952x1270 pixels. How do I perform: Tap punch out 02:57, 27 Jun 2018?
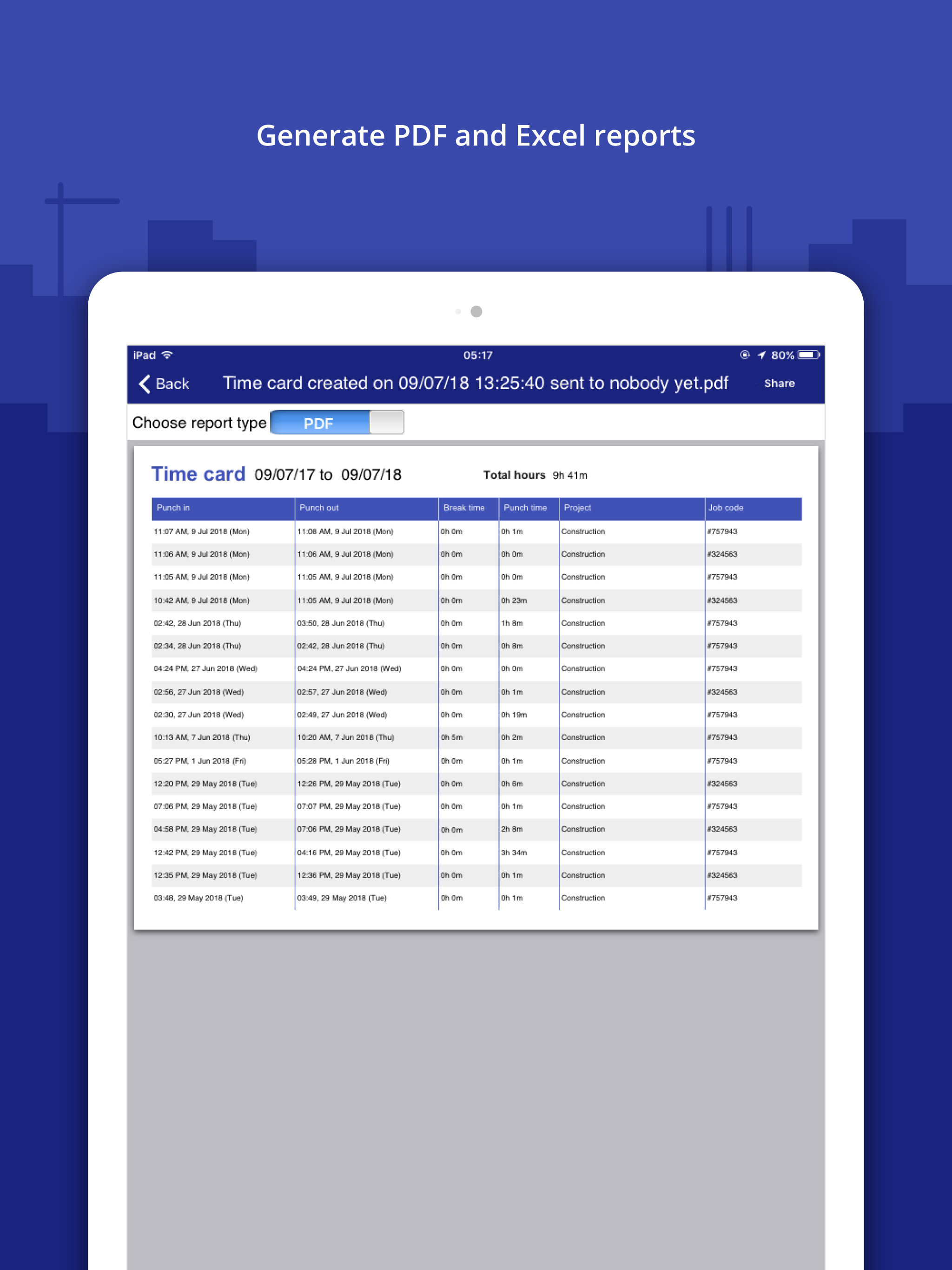coord(342,693)
